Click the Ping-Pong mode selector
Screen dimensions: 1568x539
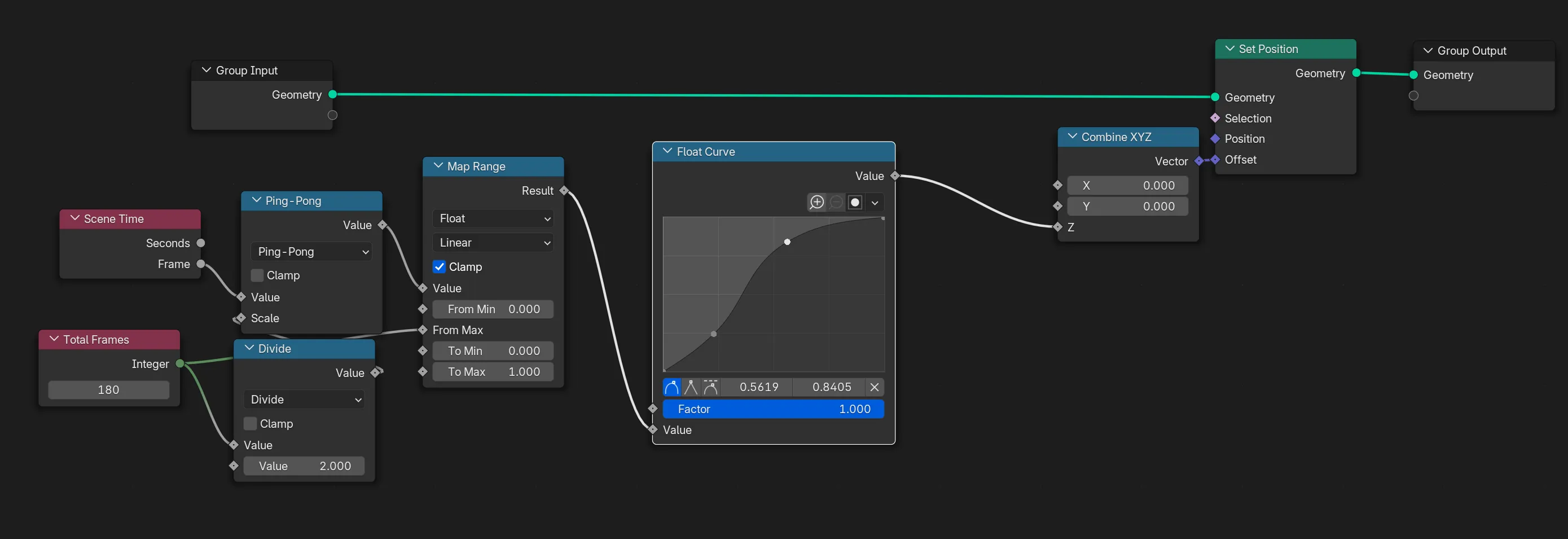coord(310,251)
